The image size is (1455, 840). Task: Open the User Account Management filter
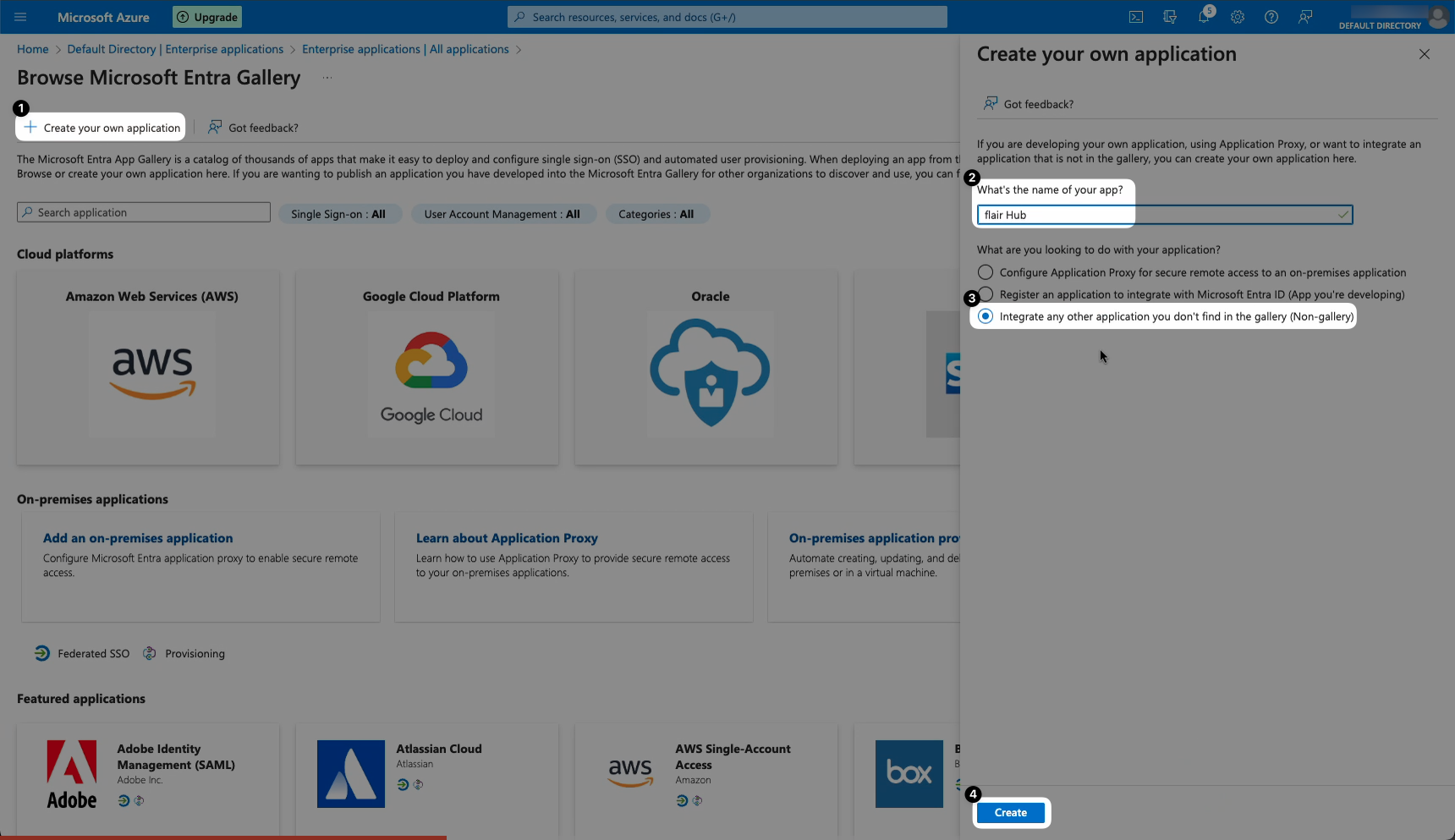point(502,214)
